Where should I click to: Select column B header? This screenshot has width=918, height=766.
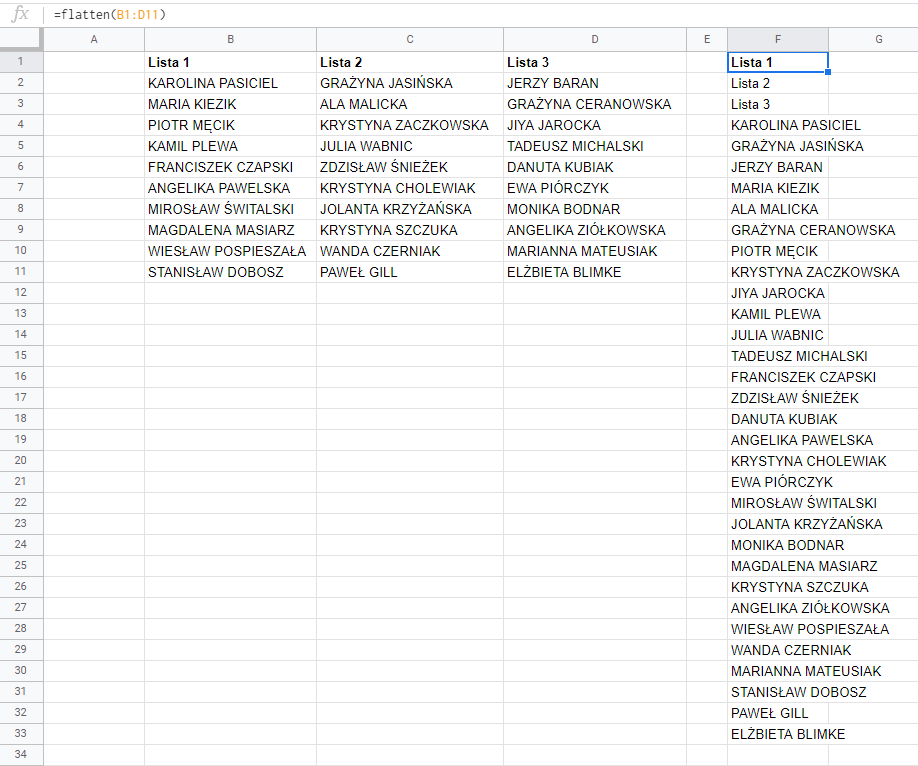click(230, 39)
